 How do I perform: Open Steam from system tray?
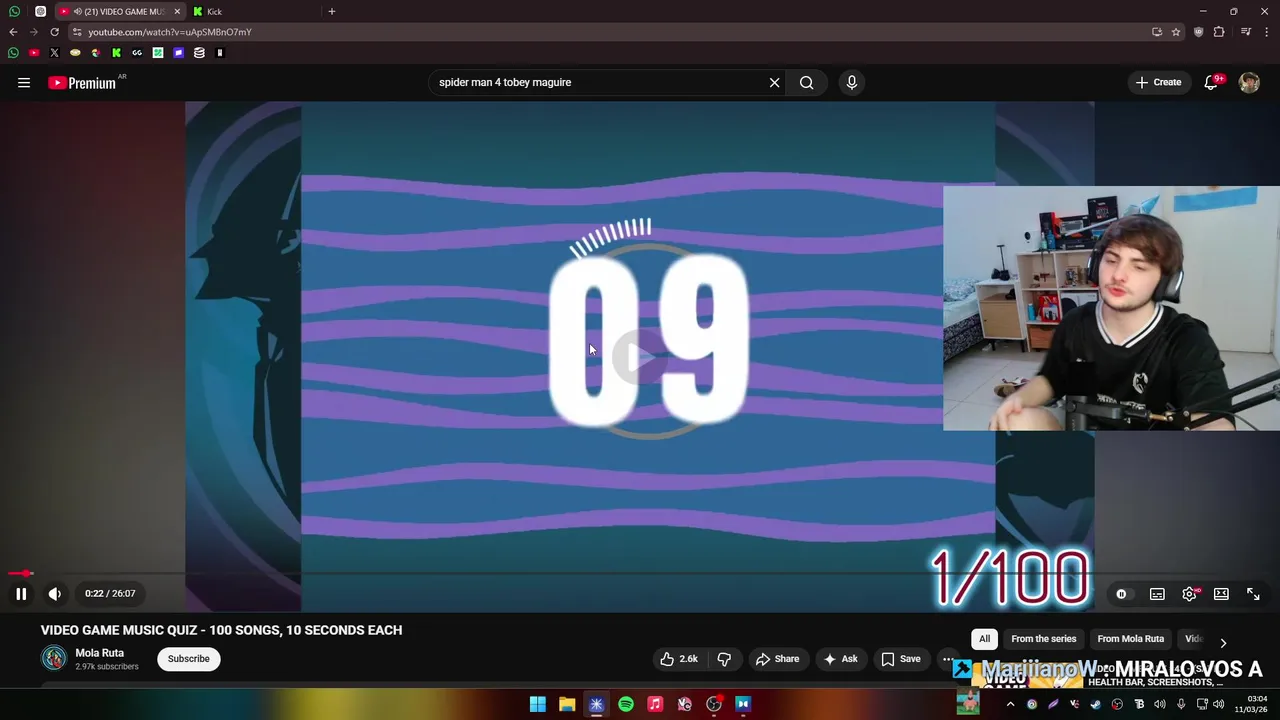click(1096, 704)
